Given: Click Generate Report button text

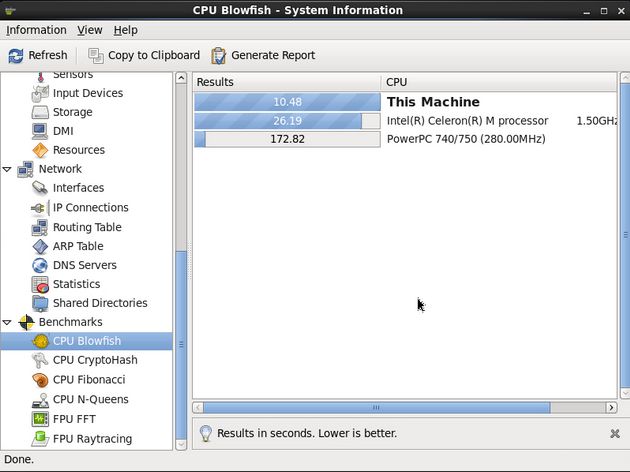Looking at the screenshot, I should (x=273, y=55).
